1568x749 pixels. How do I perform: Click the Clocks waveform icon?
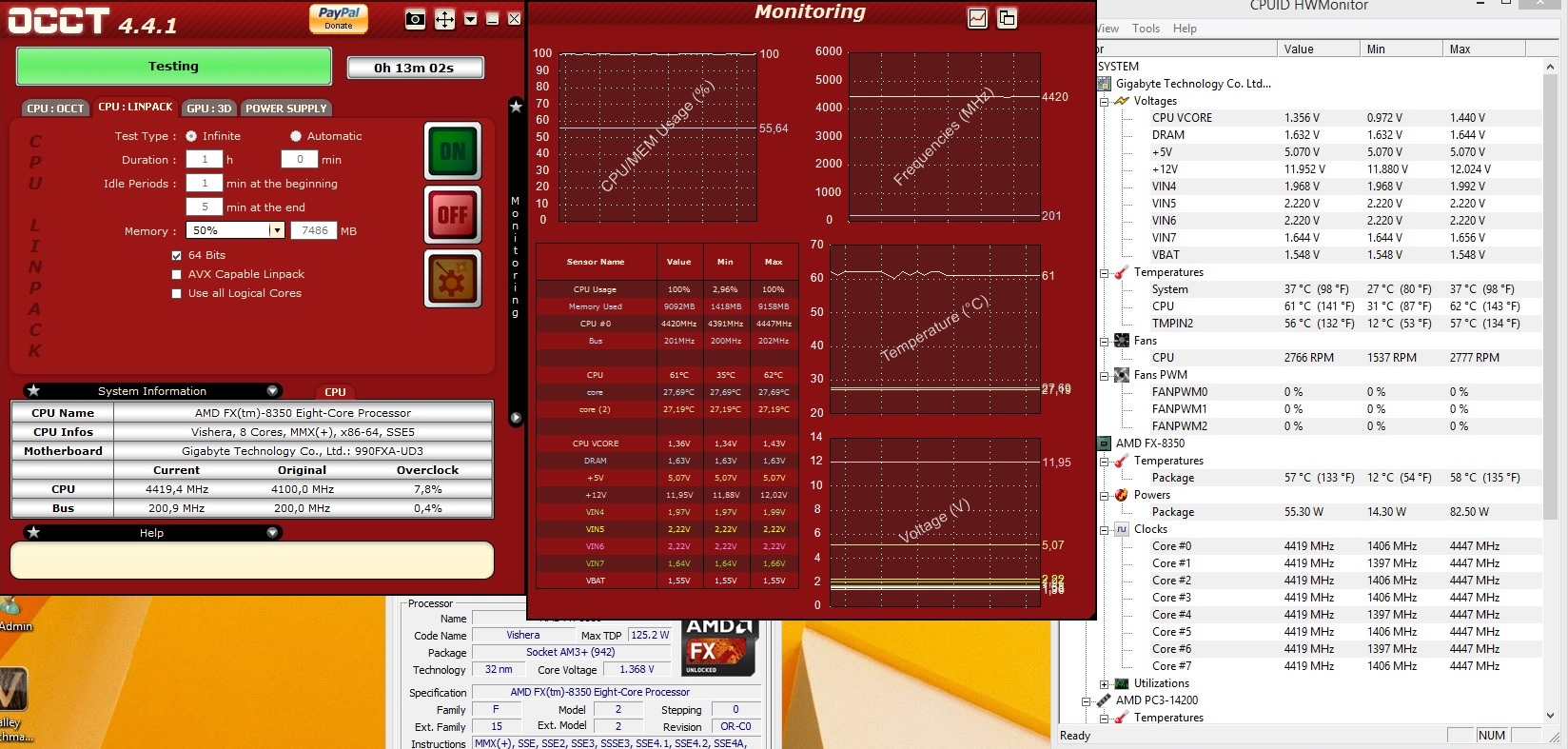click(x=1122, y=529)
